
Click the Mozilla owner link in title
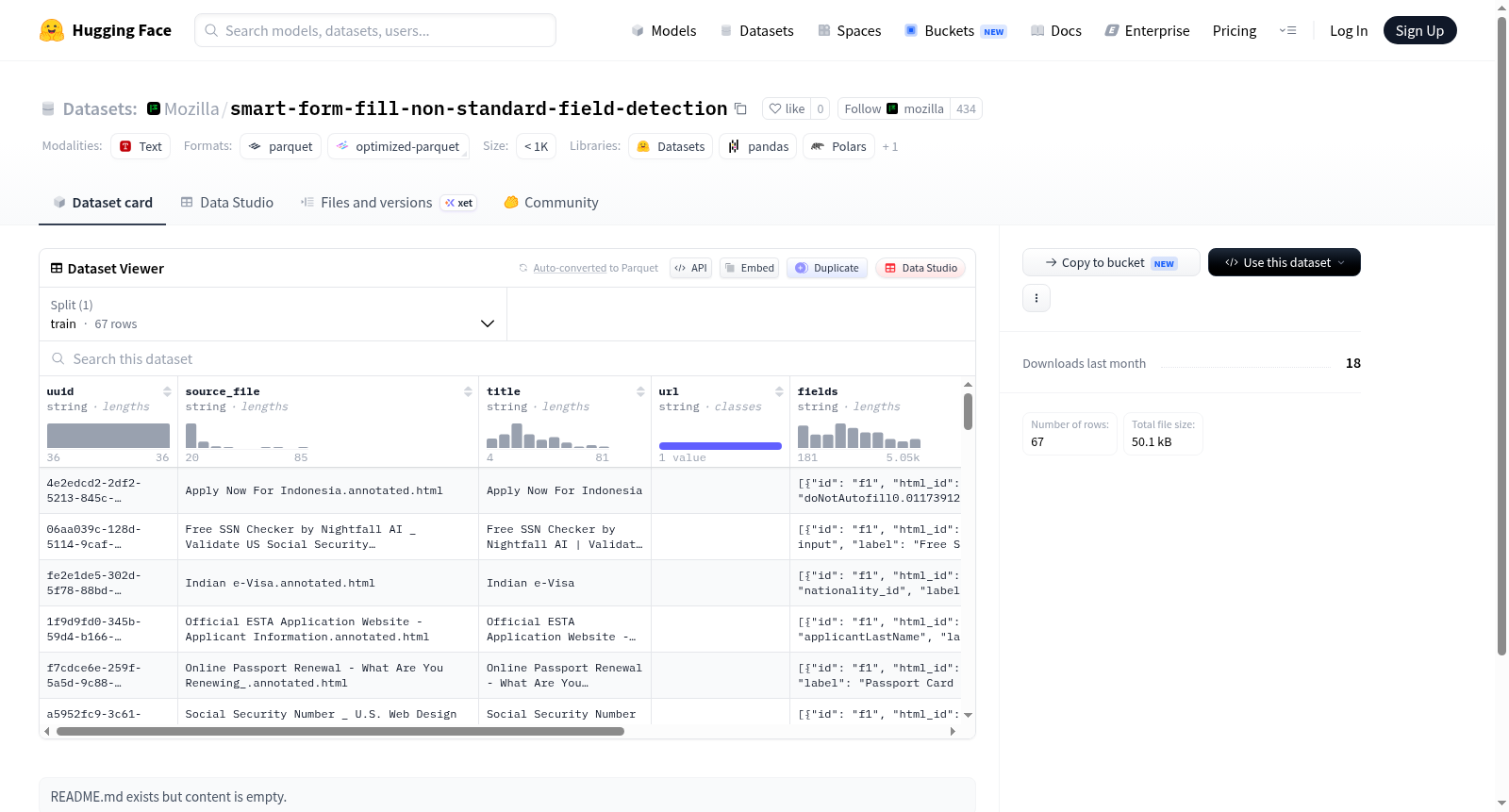click(191, 108)
